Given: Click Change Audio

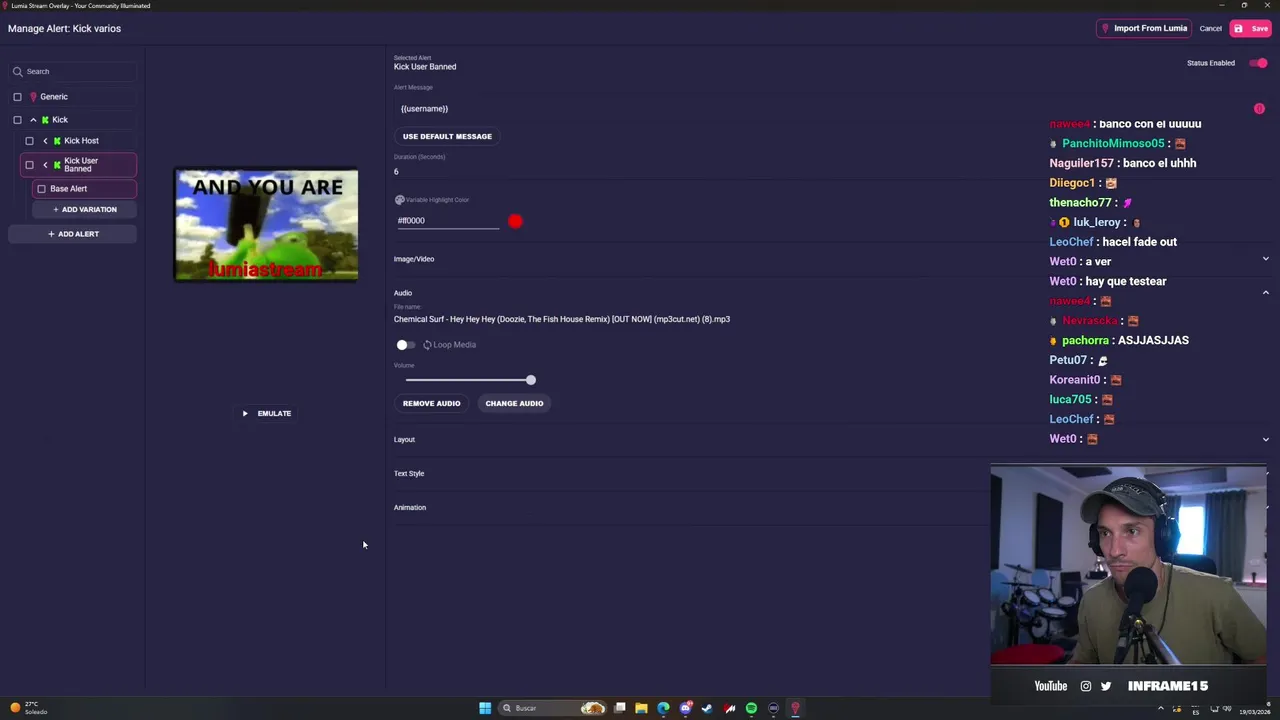Looking at the screenshot, I should tap(514, 404).
